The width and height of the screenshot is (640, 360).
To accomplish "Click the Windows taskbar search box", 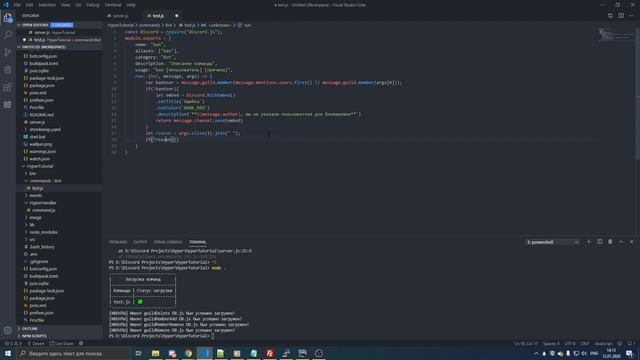I will tap(73, 353).
